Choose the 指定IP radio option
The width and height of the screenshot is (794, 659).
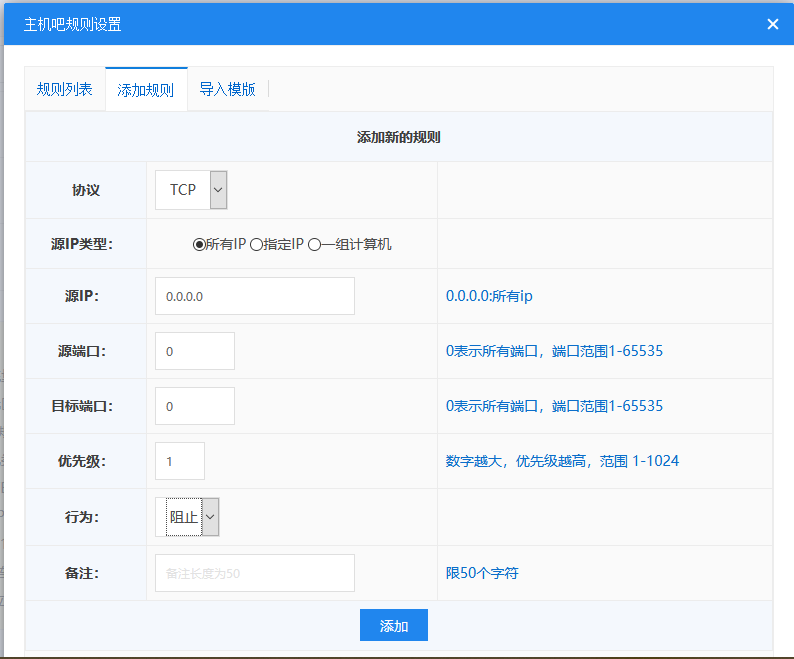tap(256, 244)
